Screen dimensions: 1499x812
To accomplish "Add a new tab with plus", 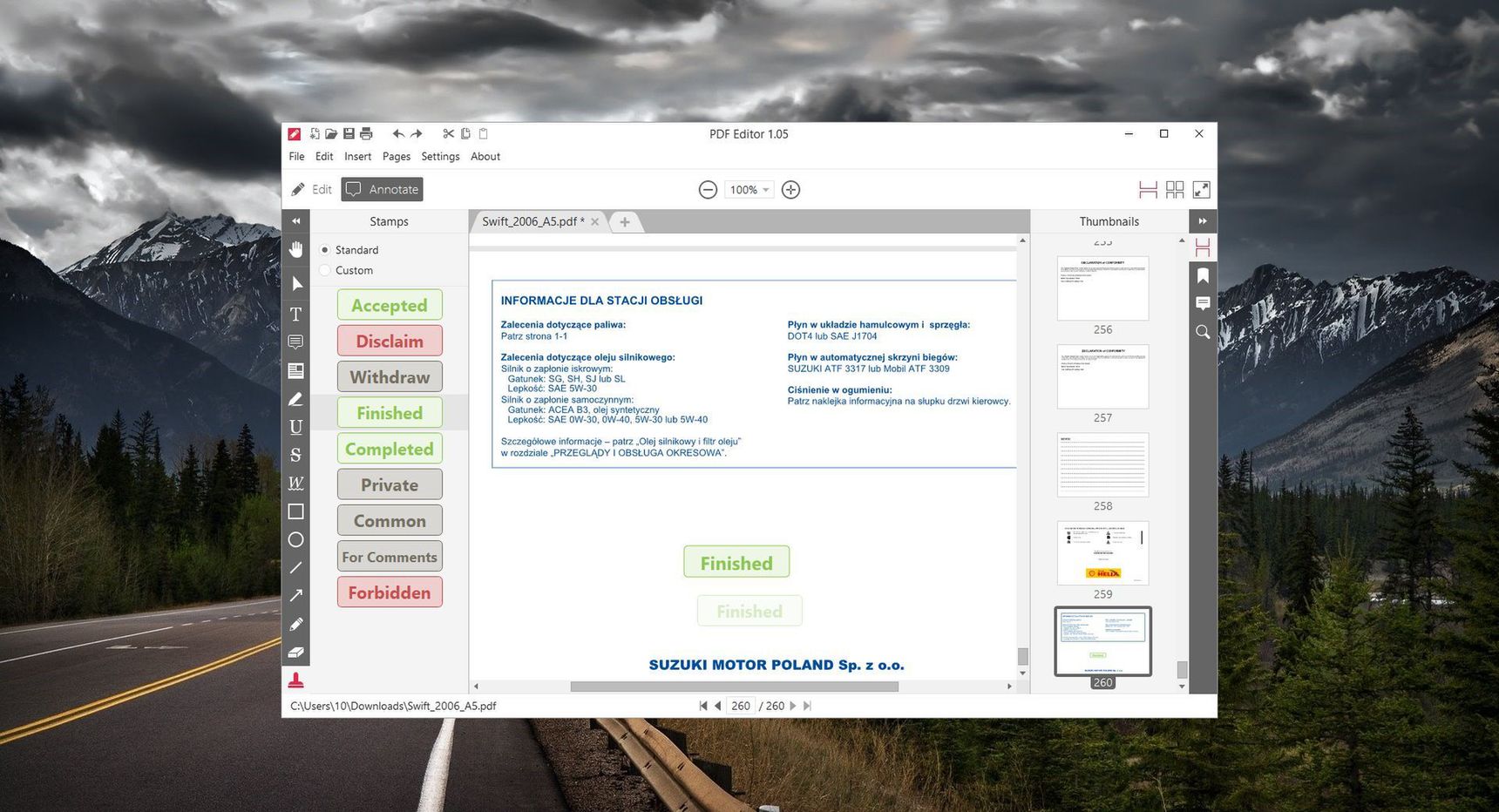I will pos(625,222).
